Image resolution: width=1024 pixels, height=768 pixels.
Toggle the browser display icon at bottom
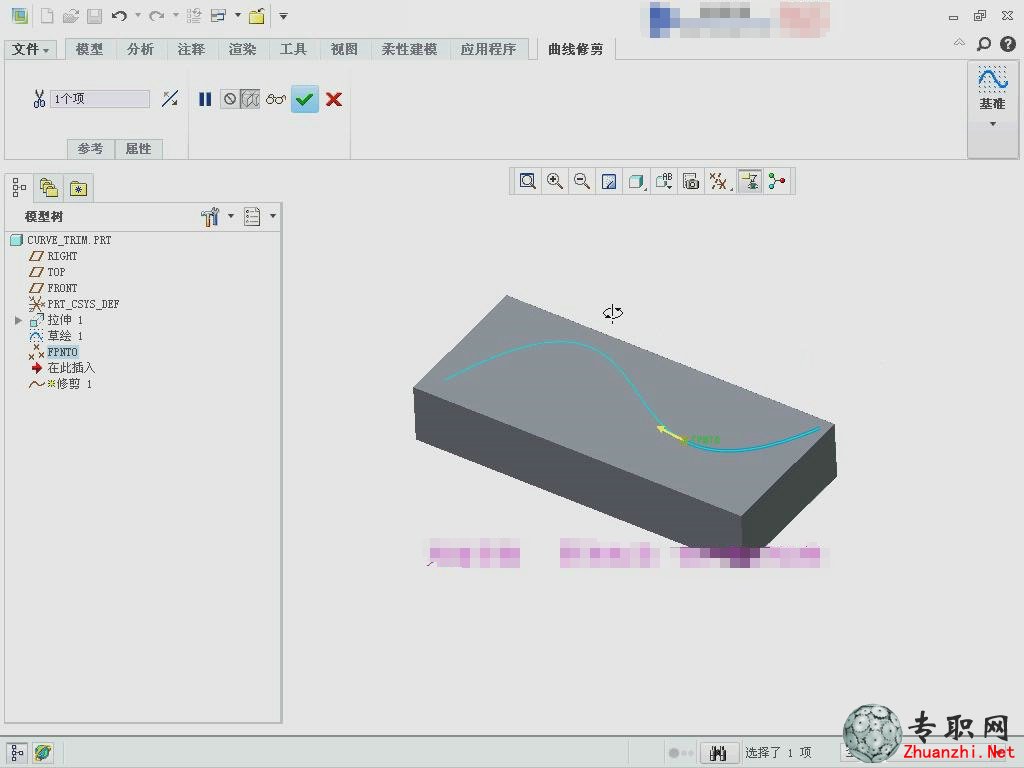[x=43, y=752]
